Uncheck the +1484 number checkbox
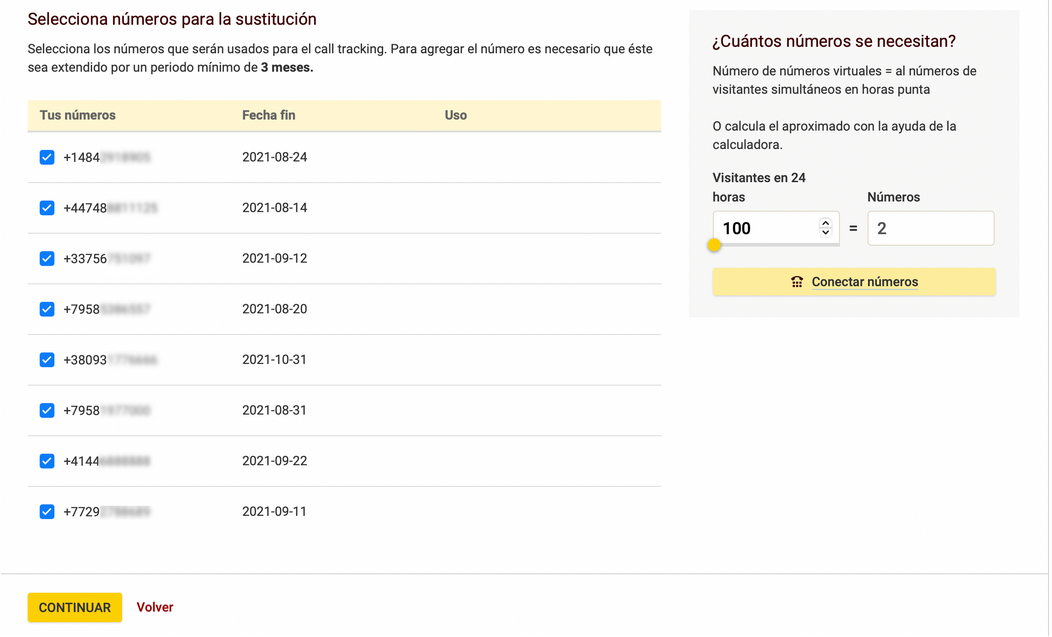1052x637 pixels. (x=47, y=158)
